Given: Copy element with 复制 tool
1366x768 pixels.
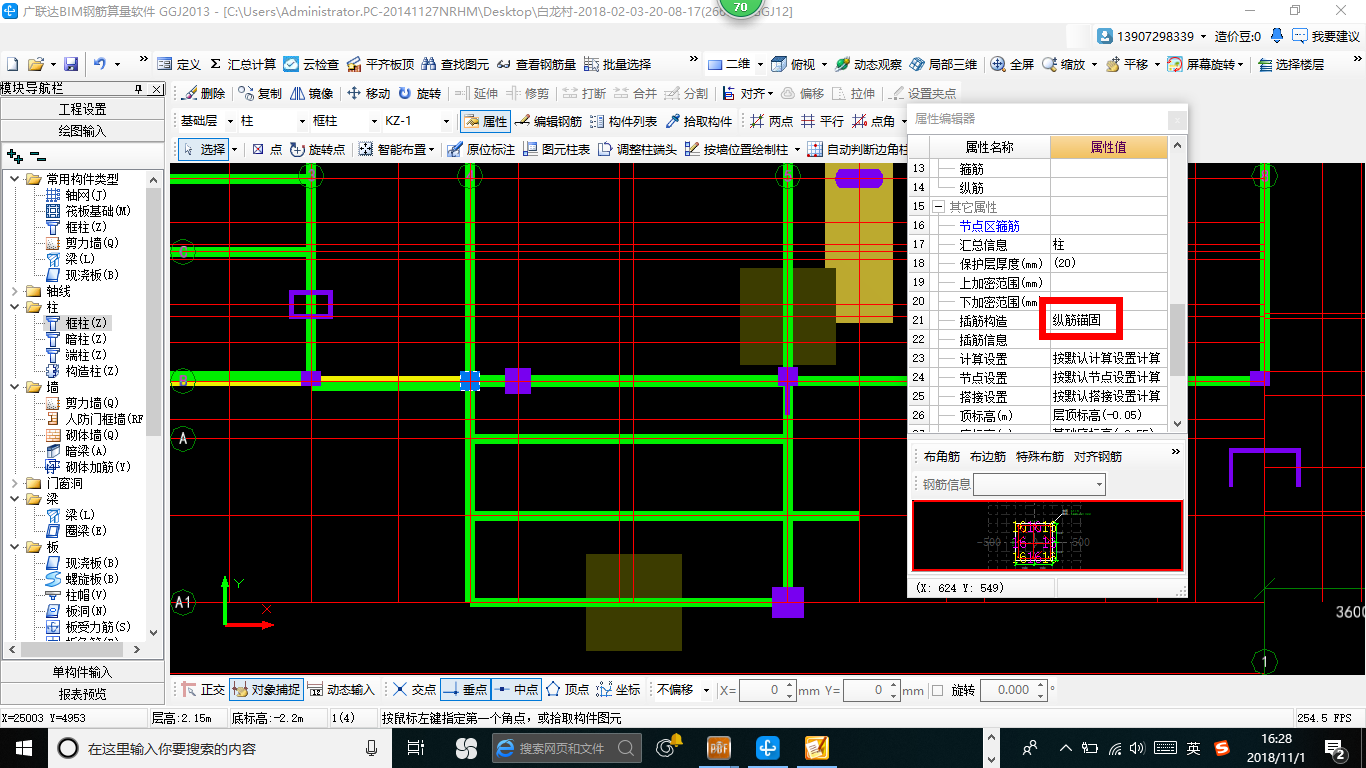Looking at the screenshot, I should pyautogui.click(x=260, y=93).
